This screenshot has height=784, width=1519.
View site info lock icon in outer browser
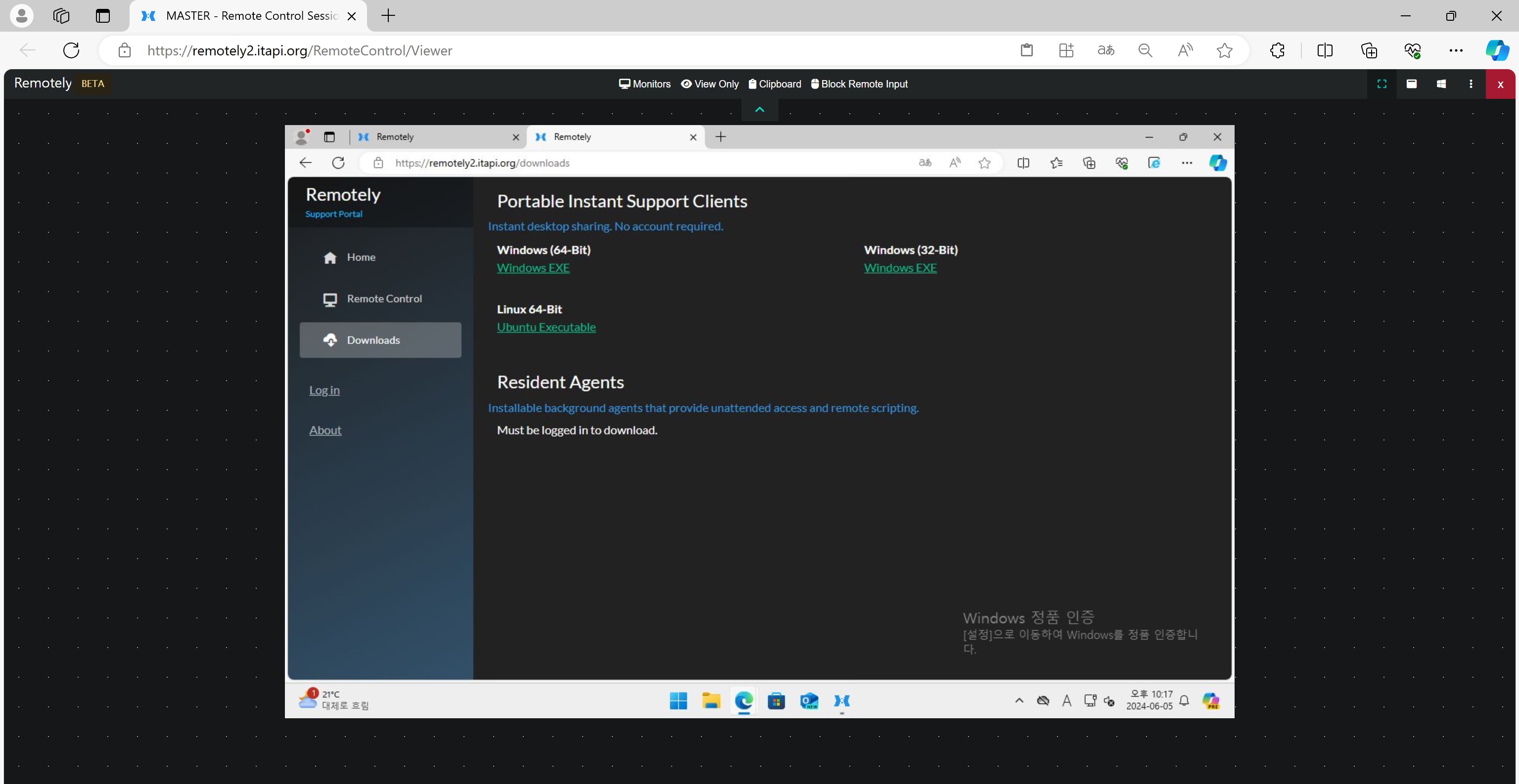[125, 50]
